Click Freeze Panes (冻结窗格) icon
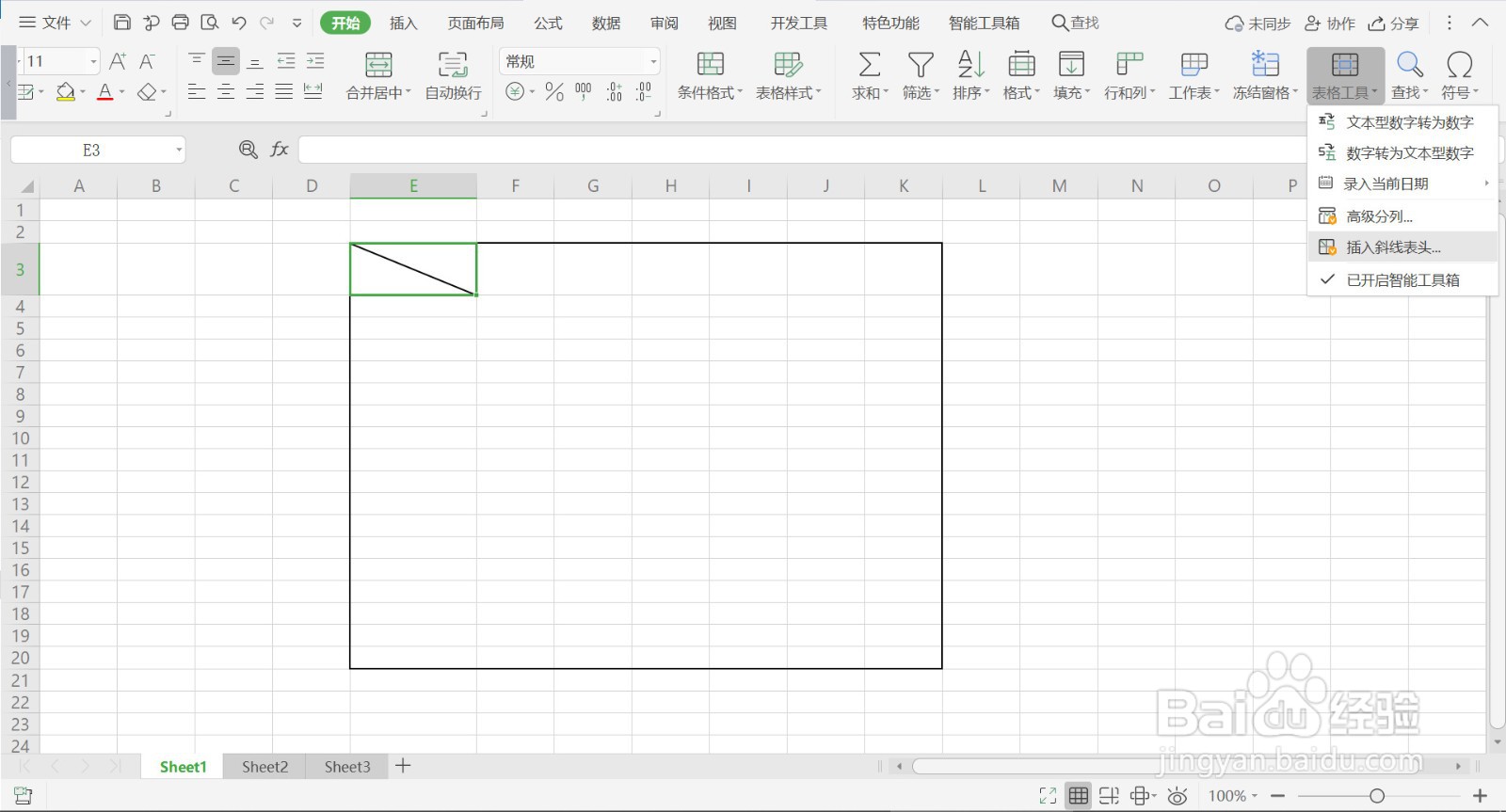The height and width of the screenshot is (812, 1506). [1265, 64]
